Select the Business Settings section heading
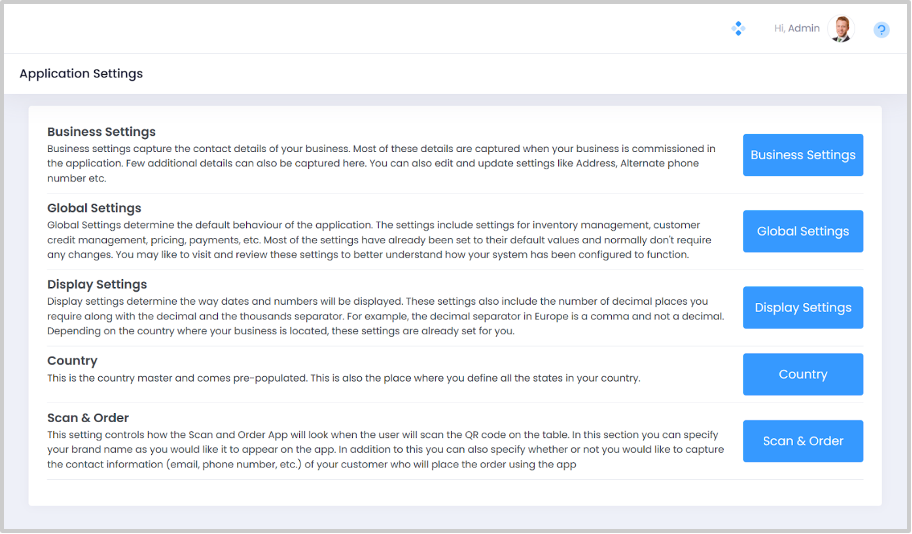Screen dimensions: 912x534 click(x=101, y=132)
